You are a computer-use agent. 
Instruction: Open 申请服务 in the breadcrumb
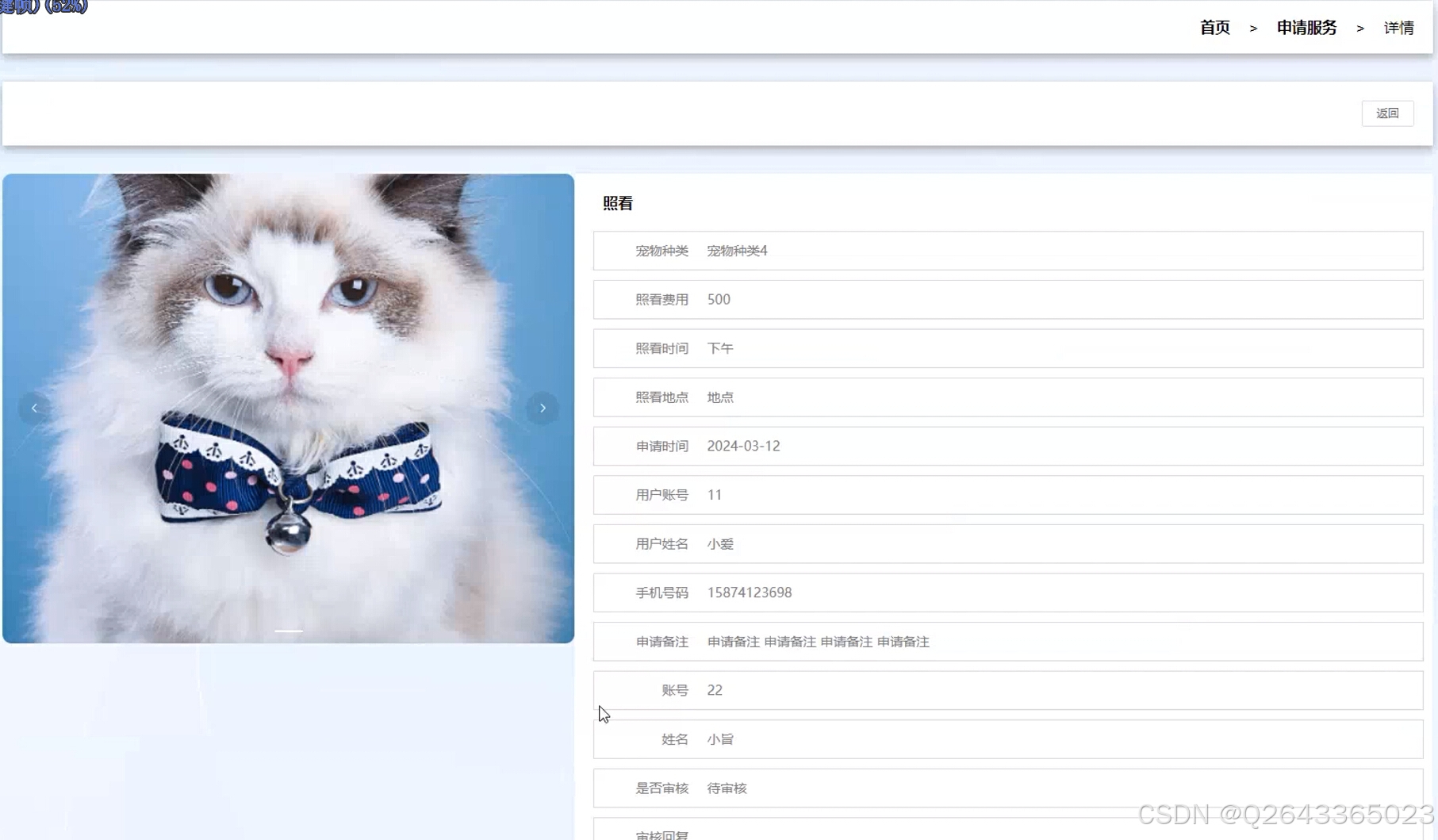point(1306,28)
